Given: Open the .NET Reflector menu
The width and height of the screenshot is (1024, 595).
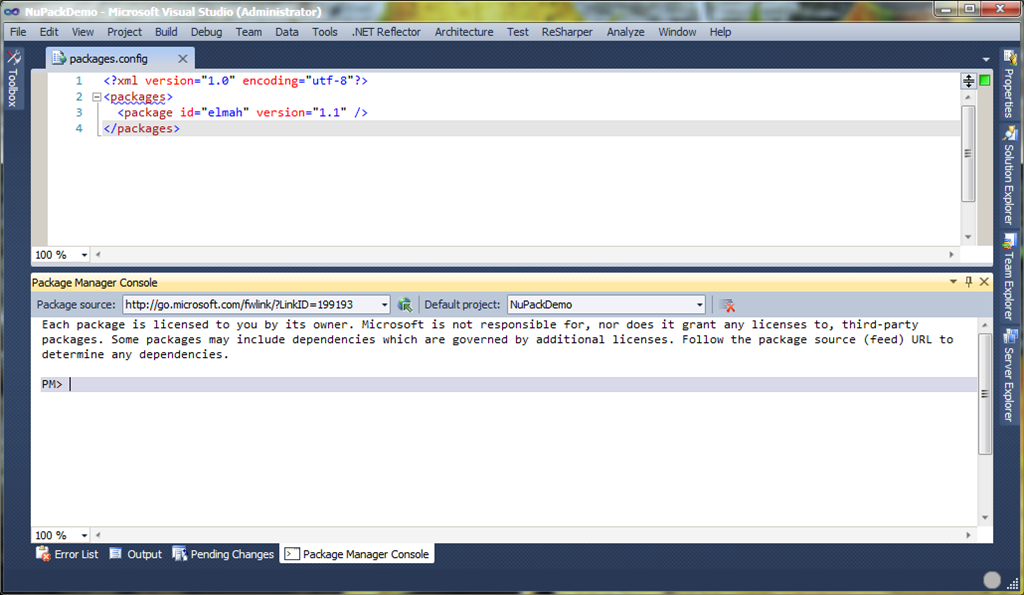Looking at the screenshot, I should [386, 32].
